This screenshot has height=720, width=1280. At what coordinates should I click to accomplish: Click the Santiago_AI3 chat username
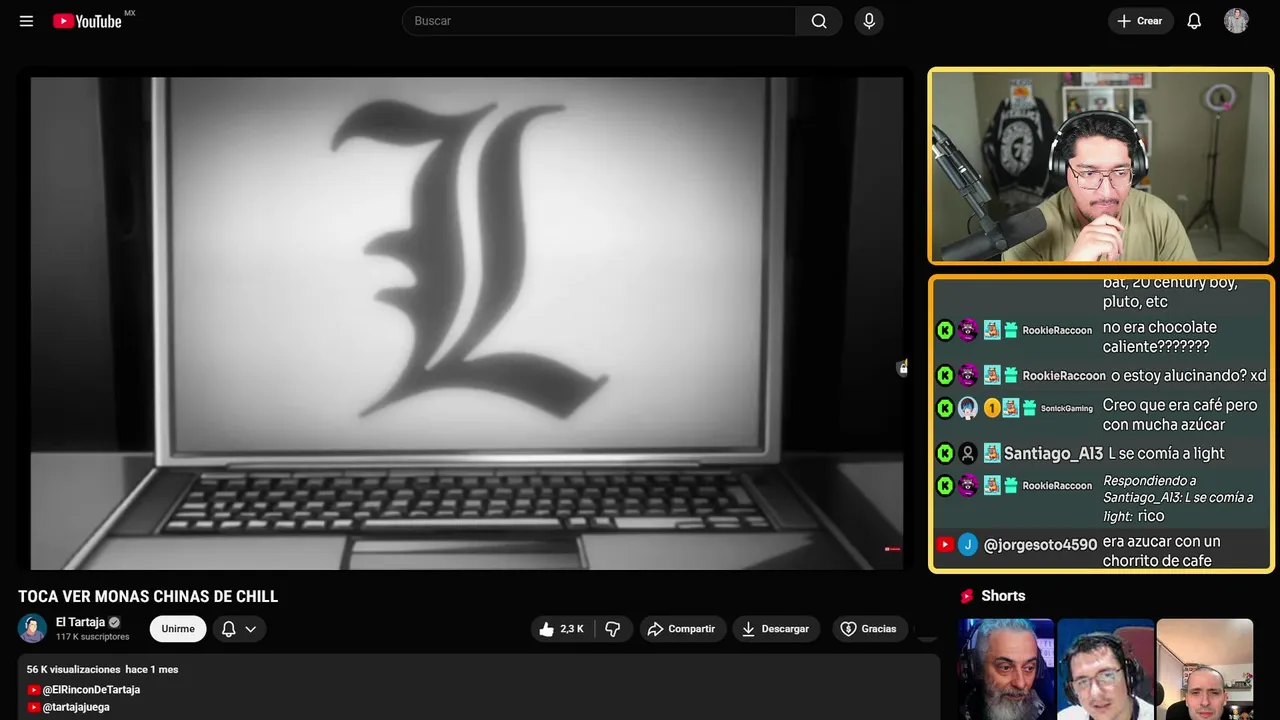click(1053, 454)
